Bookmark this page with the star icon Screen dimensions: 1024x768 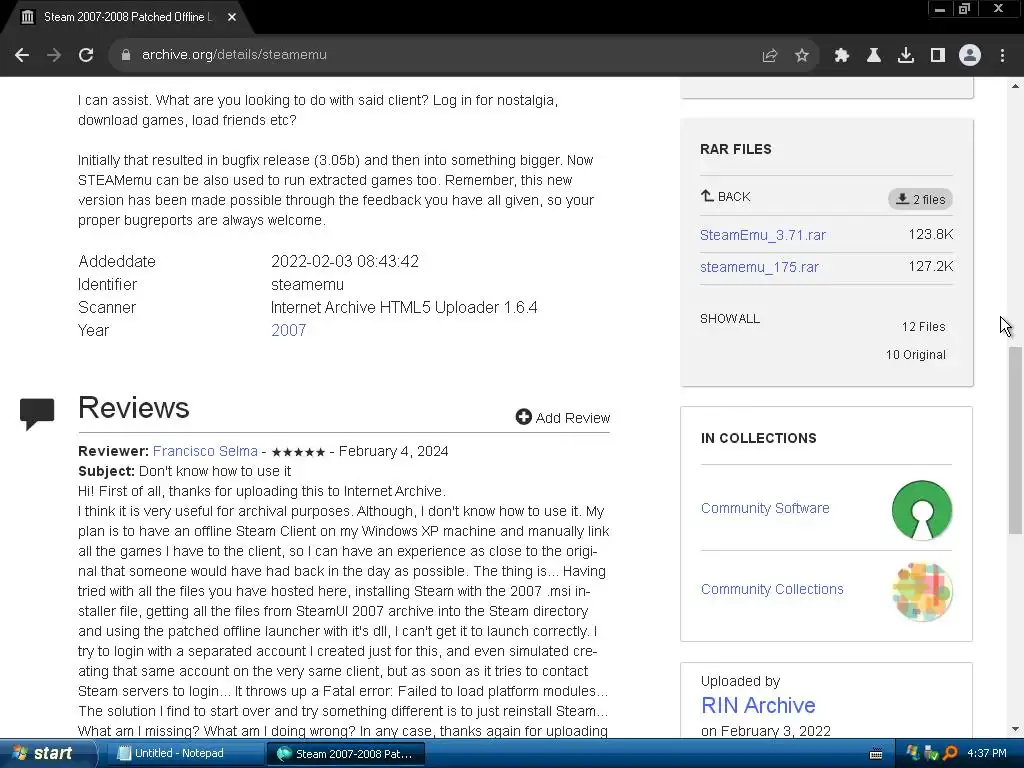pos(802,56)
